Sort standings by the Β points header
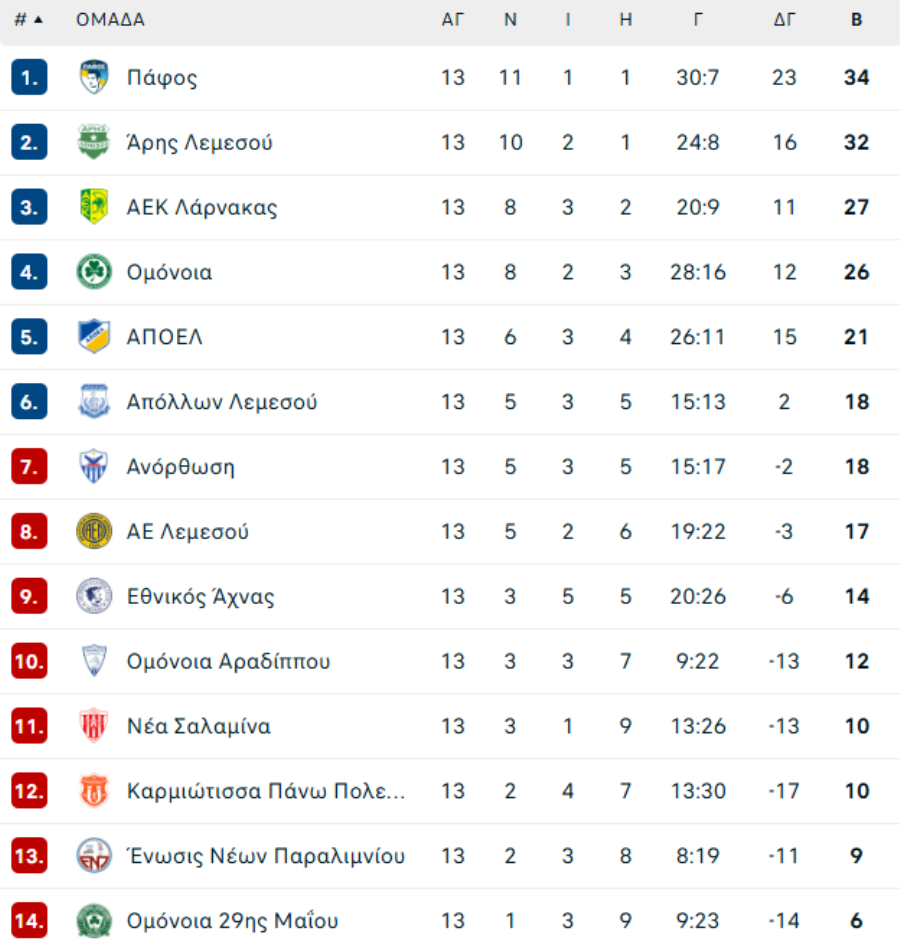The width and height of the screenshot is (900, 947). pos(857,19)
